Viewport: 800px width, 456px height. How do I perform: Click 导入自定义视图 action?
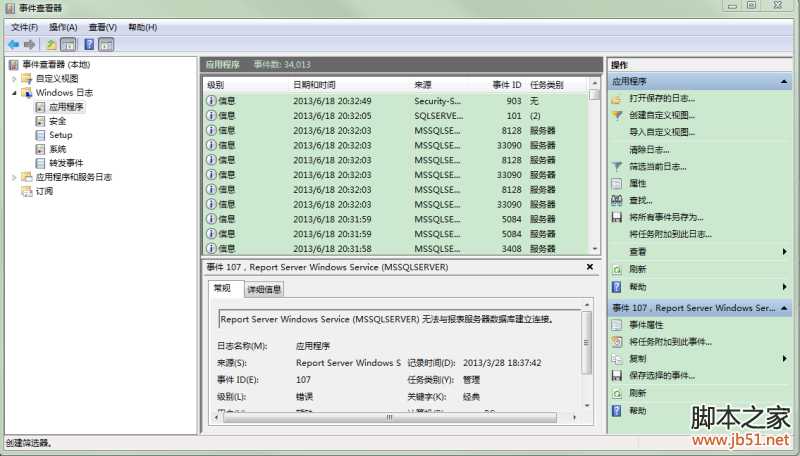coord(662,132)
